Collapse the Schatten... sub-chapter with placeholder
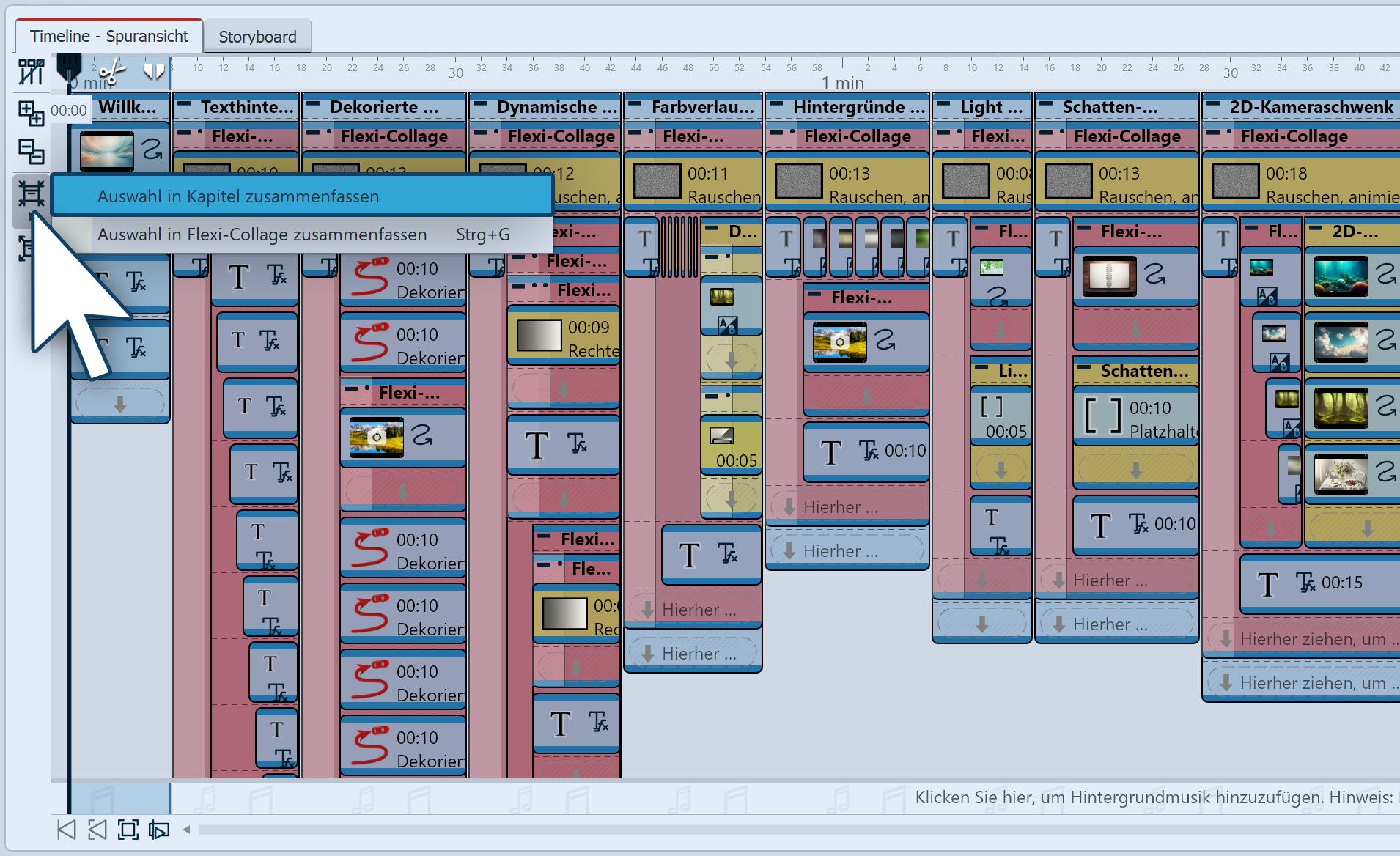Image resolution: width=1400 pixels, height=856 pixels. pyautogui.click(x=1085, y=369)
